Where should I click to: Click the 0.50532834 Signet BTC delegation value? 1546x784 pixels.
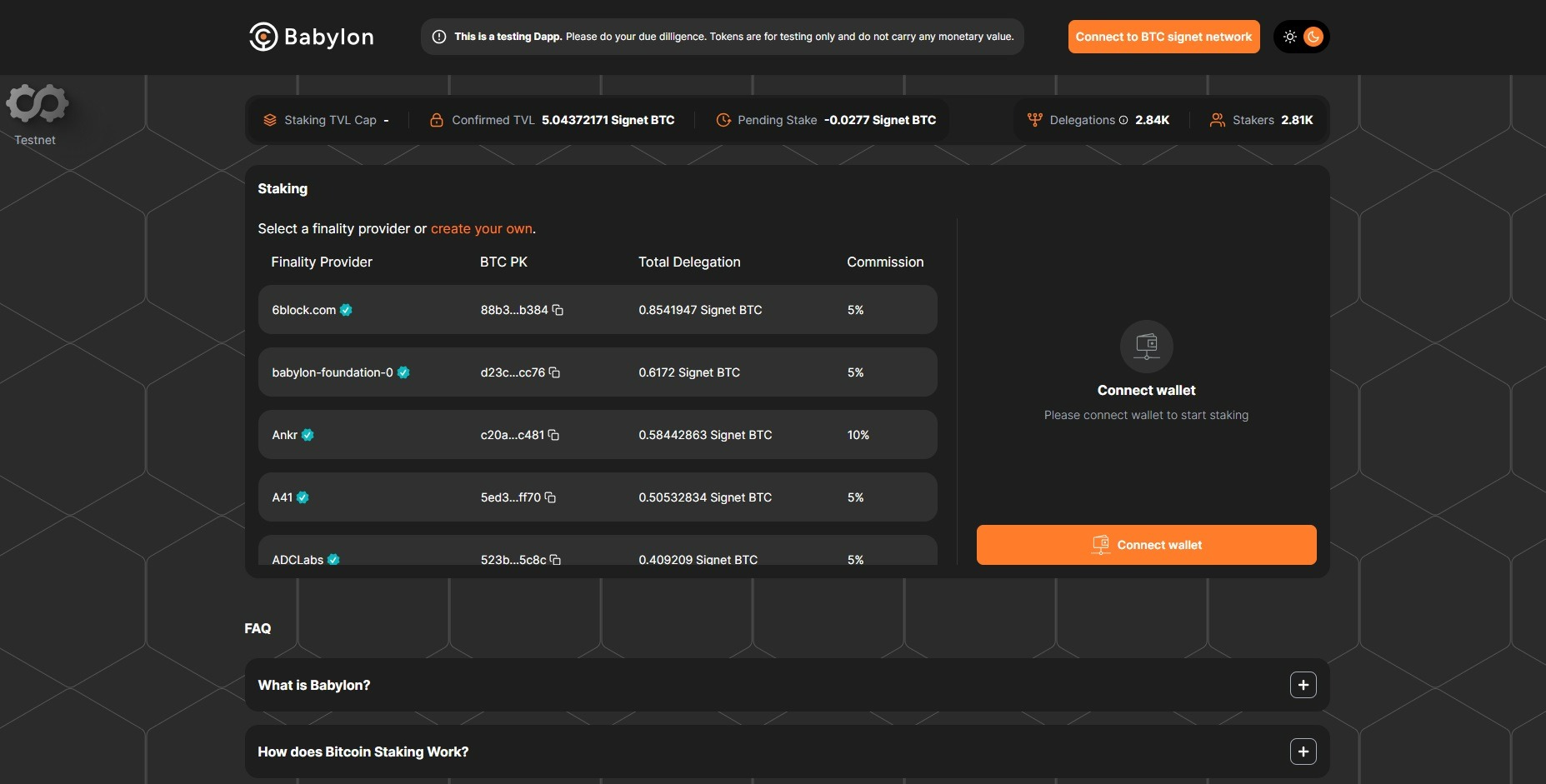pyautogui.click(x=705, y=497)
